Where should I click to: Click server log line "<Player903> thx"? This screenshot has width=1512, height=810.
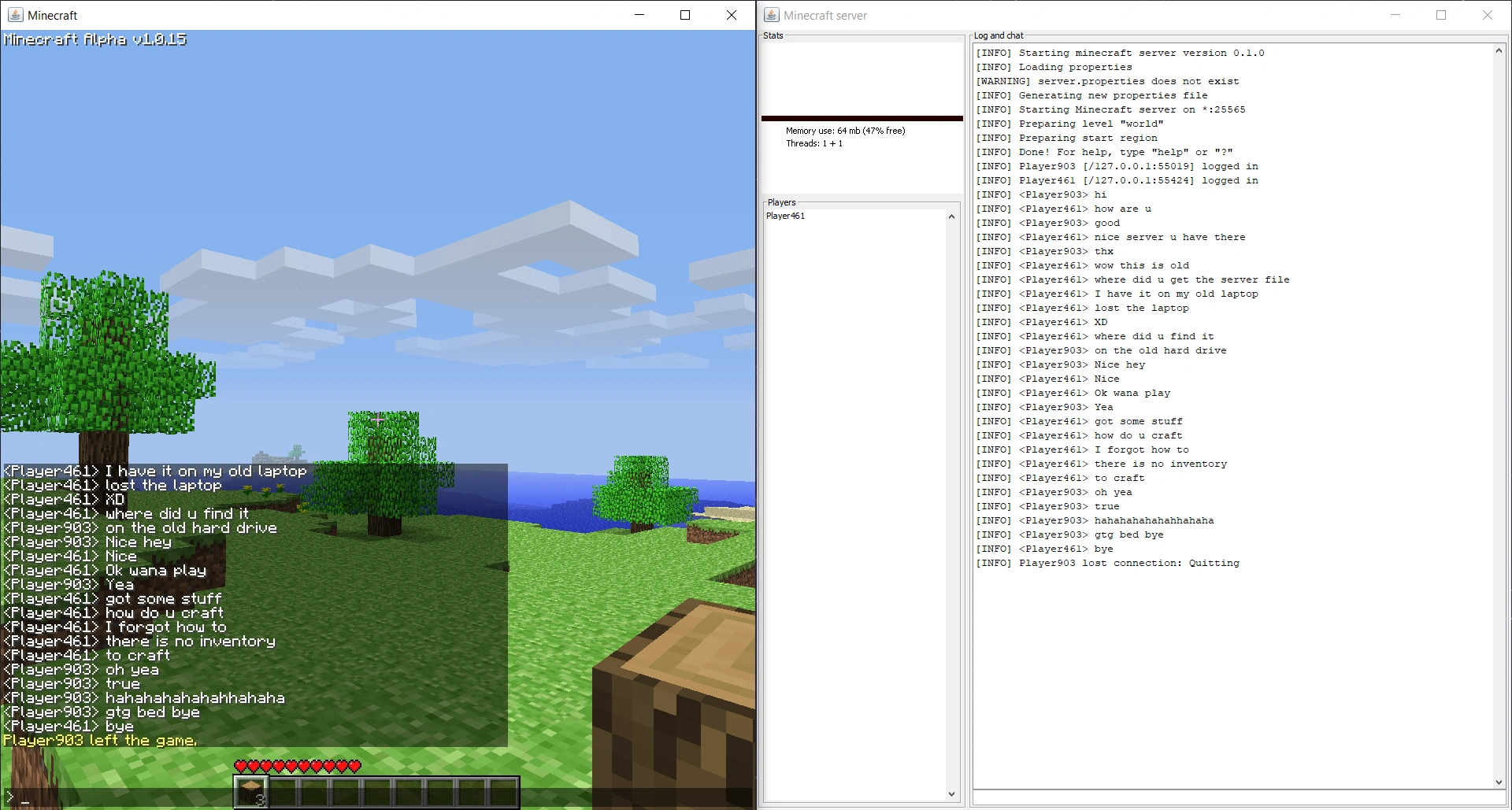click(x=1045, y=251)
